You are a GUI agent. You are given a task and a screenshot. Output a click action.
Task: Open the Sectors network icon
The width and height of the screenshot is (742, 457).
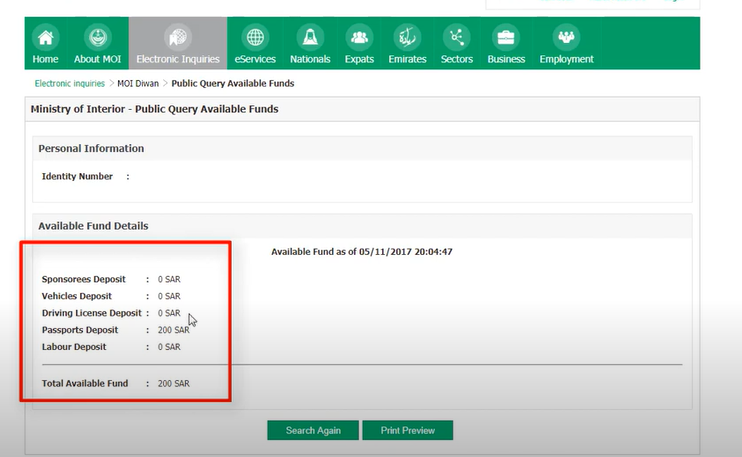[457, 37]
